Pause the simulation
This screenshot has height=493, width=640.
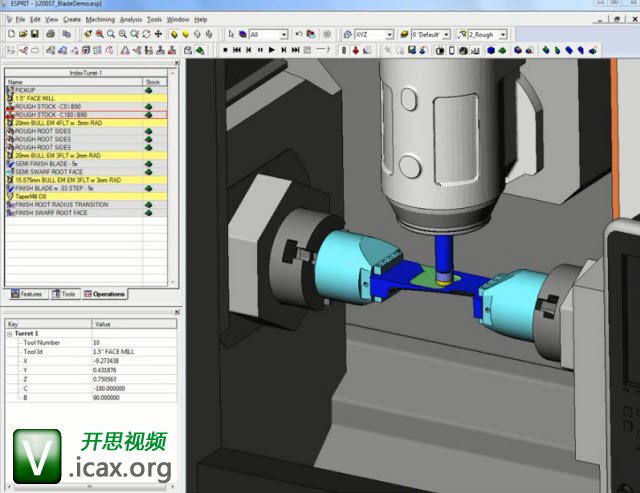260,50
